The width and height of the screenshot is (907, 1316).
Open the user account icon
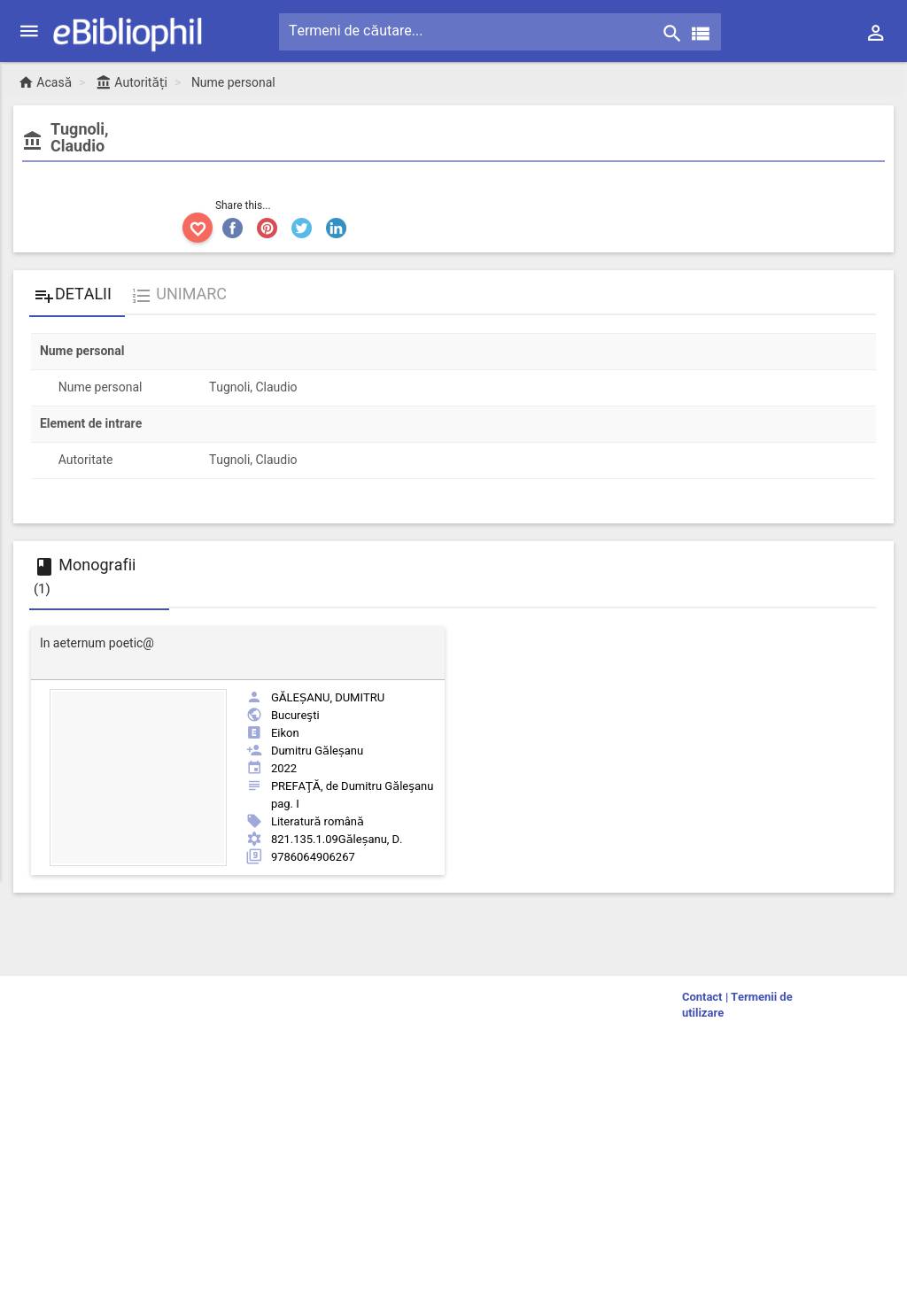875,33
